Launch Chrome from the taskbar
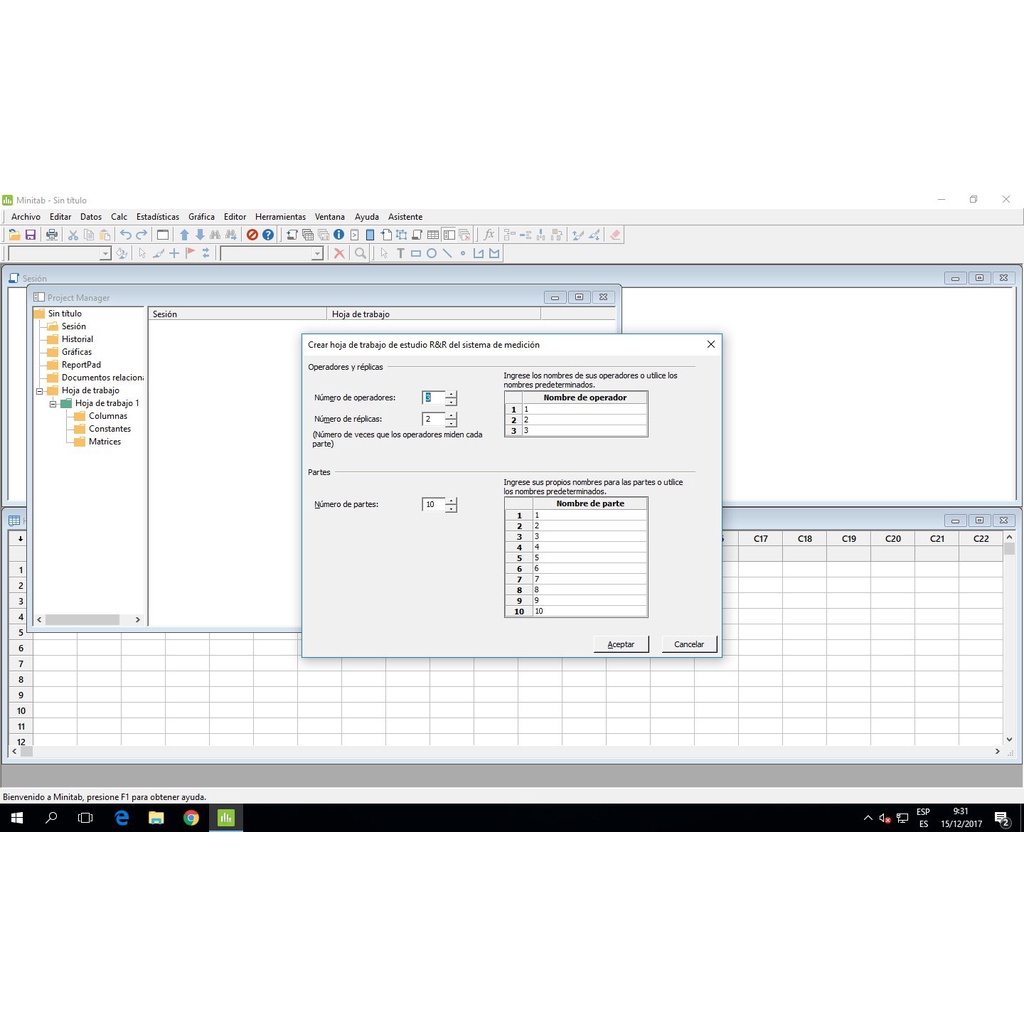This screenshot has width=1024, height=1024. pyautogui.click(x=191, y=818)
